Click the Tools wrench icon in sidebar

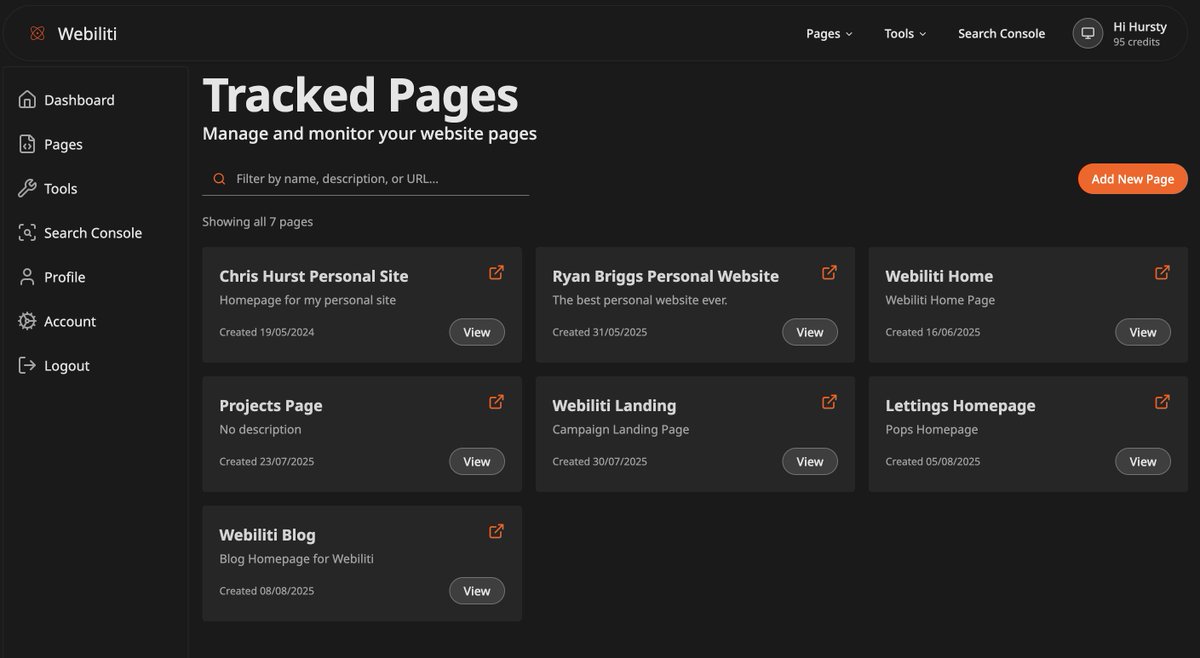tap(27, 188)
